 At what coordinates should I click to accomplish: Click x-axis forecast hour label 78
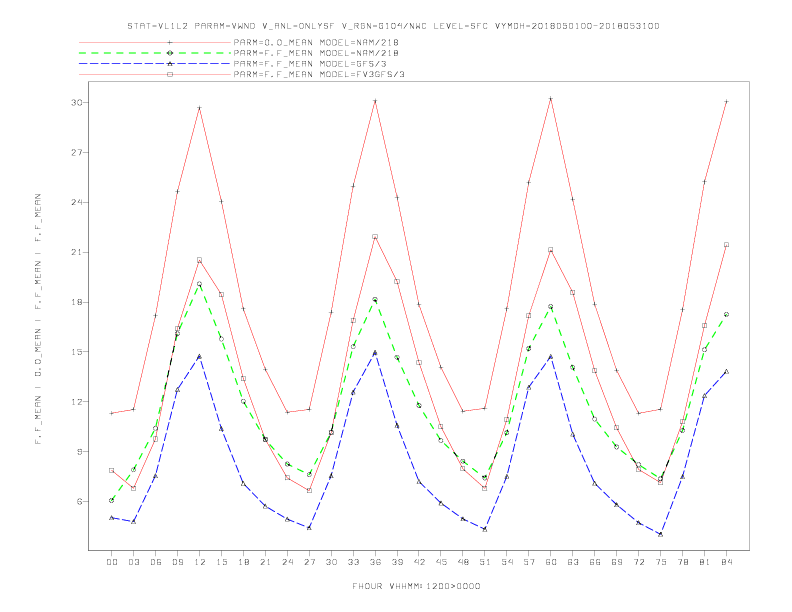[x=683, y=562]
